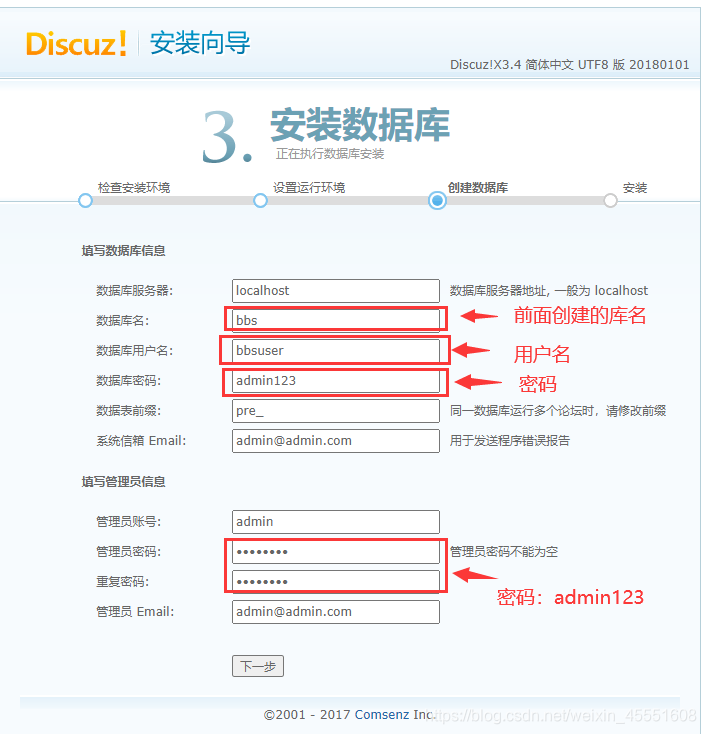Image resolution: width=706 pixels, height=734 pixels.
Task: Click the table prefix field with pre_
Action: 336,411
